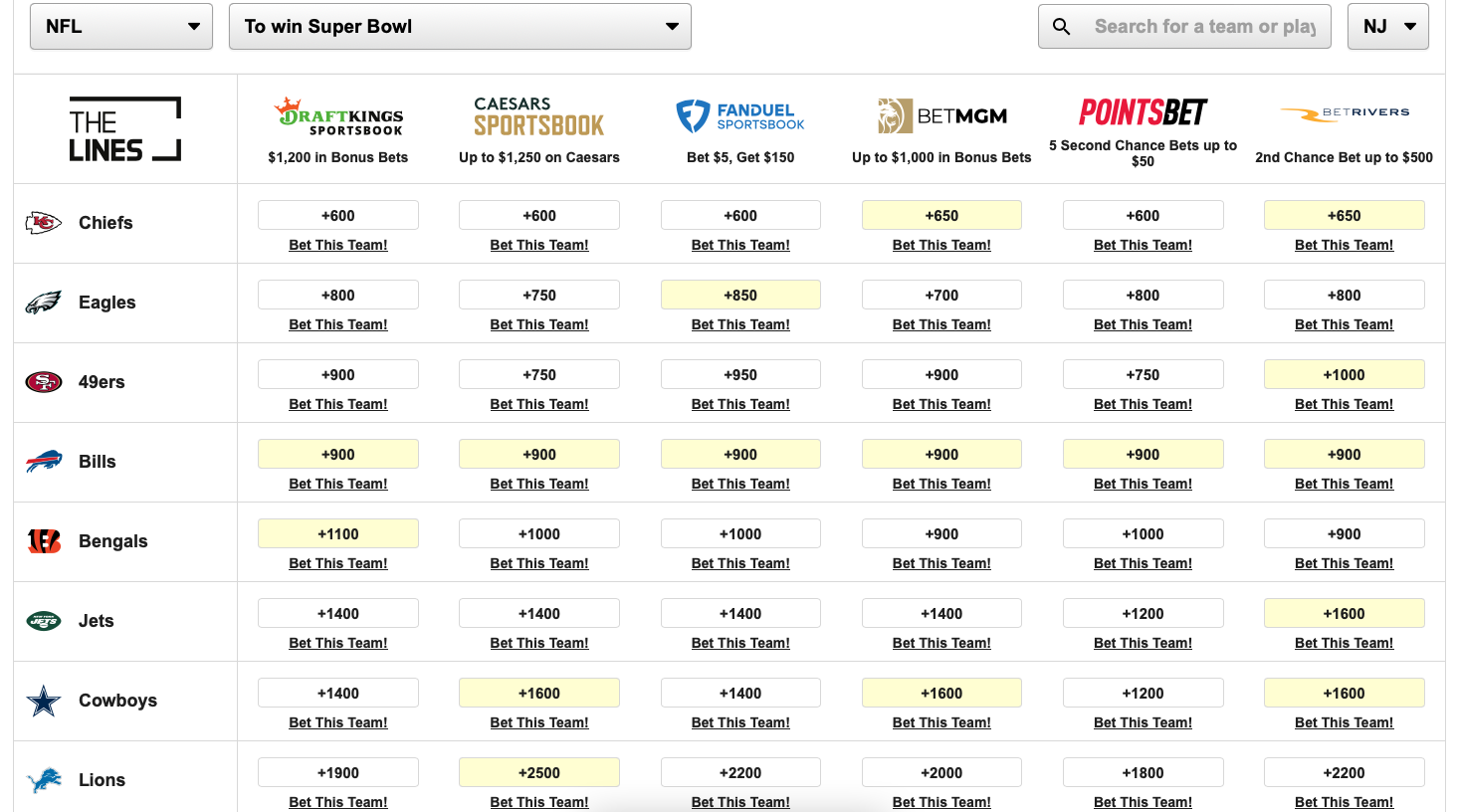Select Lions +1900 DraftKings odds
This screenshot has width=1459, height=812.
pos(338,772)
